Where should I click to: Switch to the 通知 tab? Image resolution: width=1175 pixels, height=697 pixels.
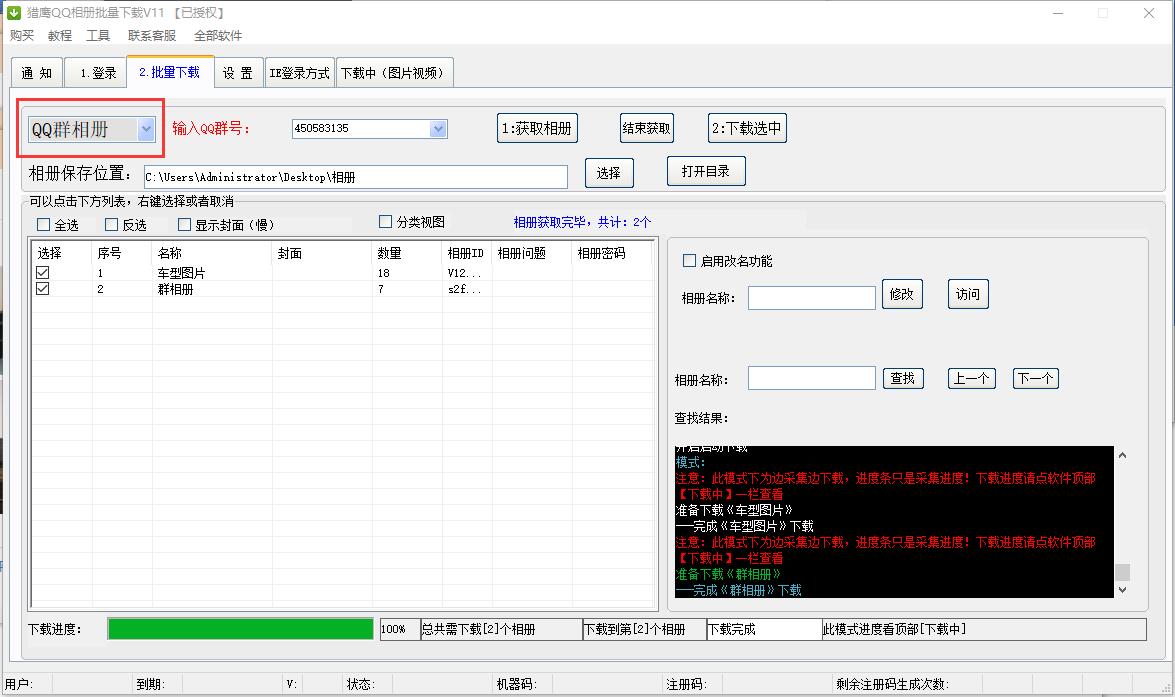[x=37, y=73]
